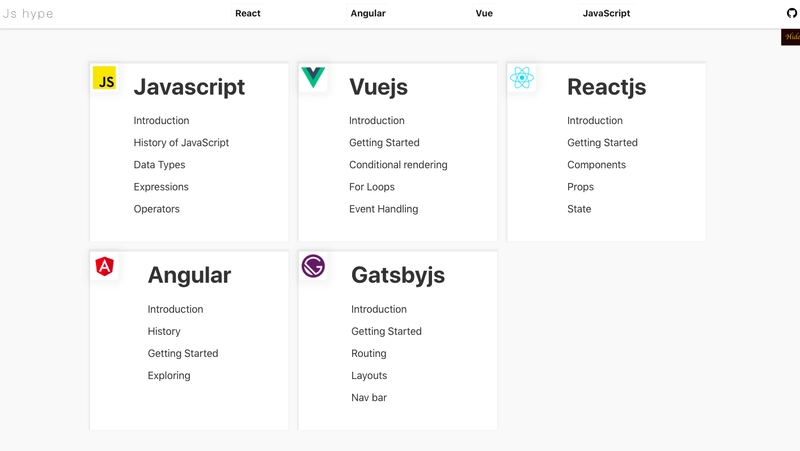
Task: Go to the Angular nav tab
Action: click(368, 13)
